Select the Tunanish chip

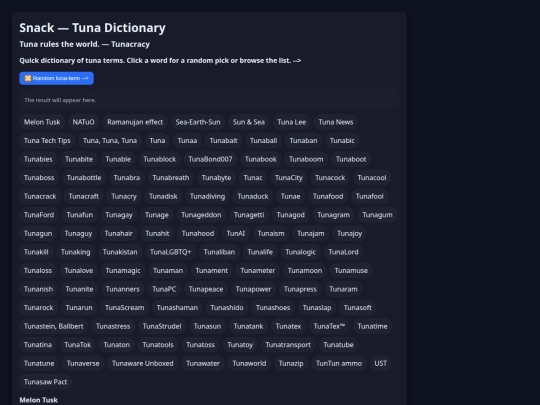[39, 289]
